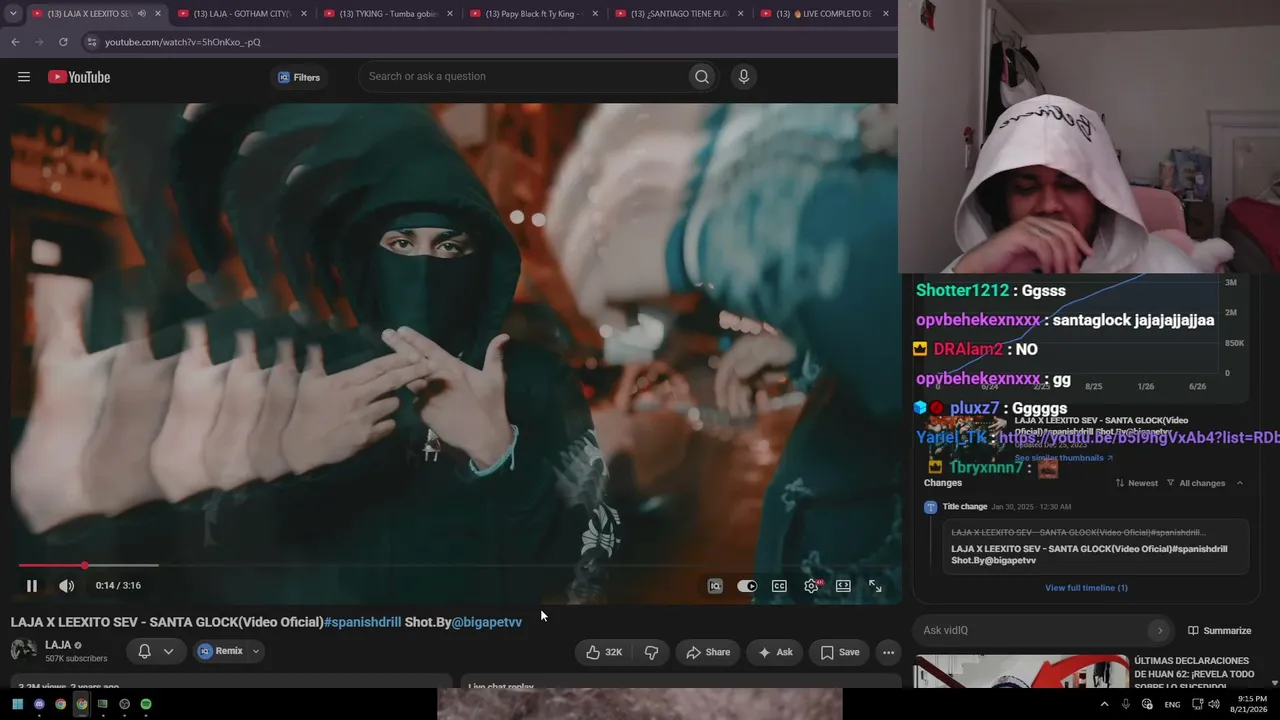Open the Title change timeline entry icon
This screenshot has width=1280, height=720.
point(931,507)
